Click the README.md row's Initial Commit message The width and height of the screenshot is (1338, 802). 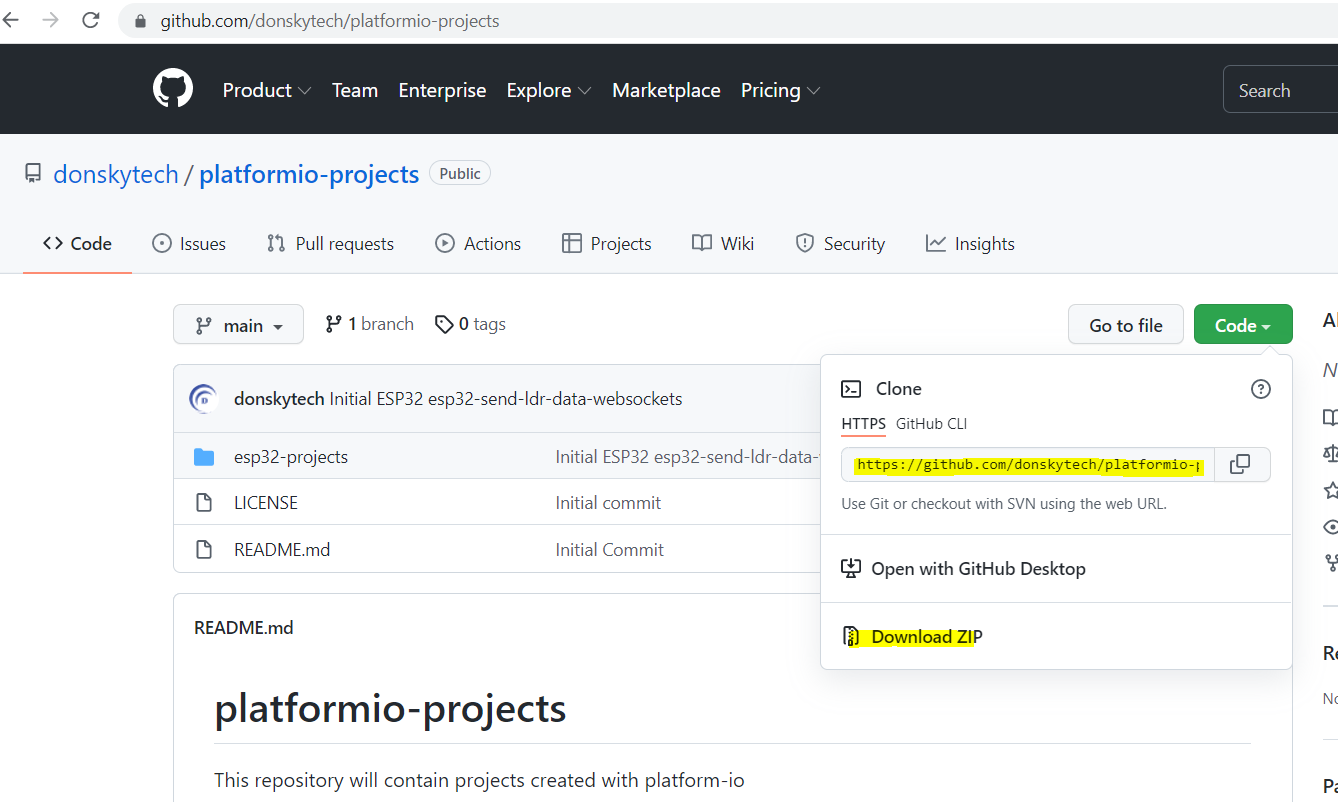pyautogui.click(x=609, y=549)
